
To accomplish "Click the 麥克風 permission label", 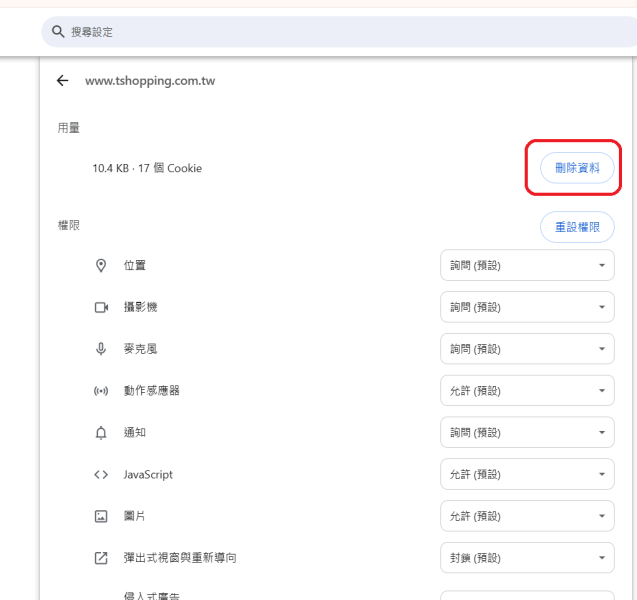I will pos(140,349).
